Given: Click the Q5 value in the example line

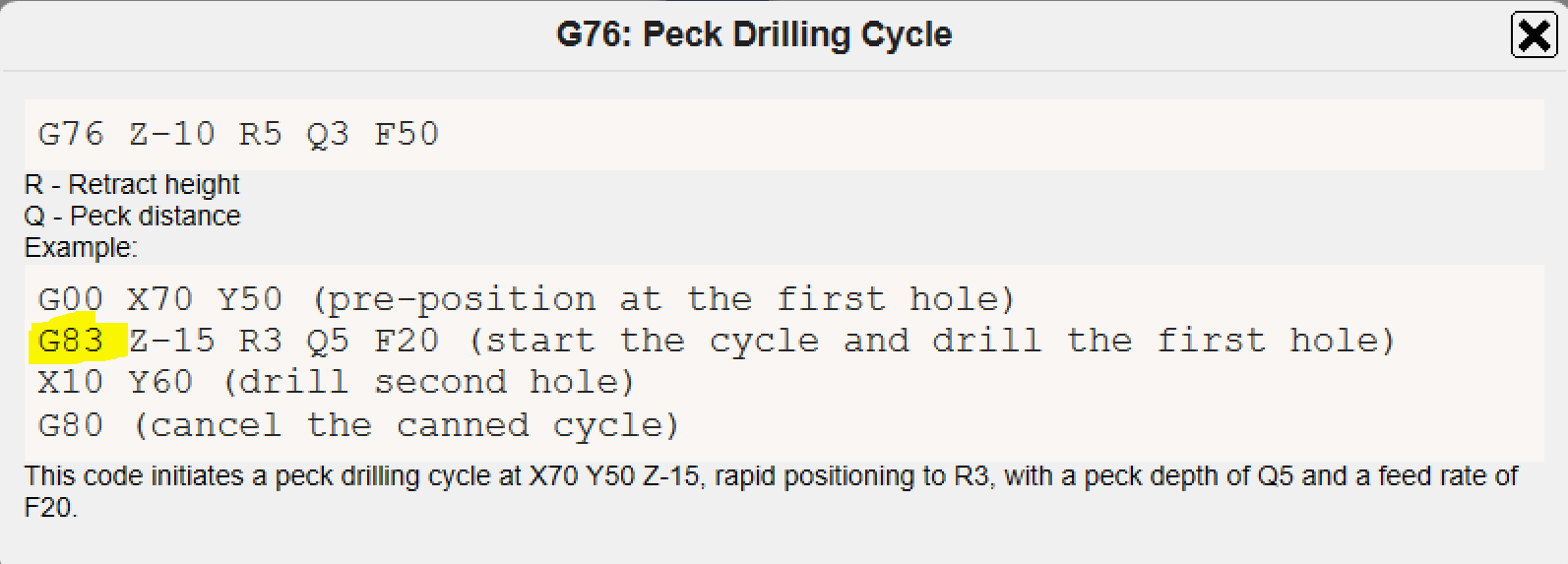Looking at the screenshot, I should tap(328, 341).
